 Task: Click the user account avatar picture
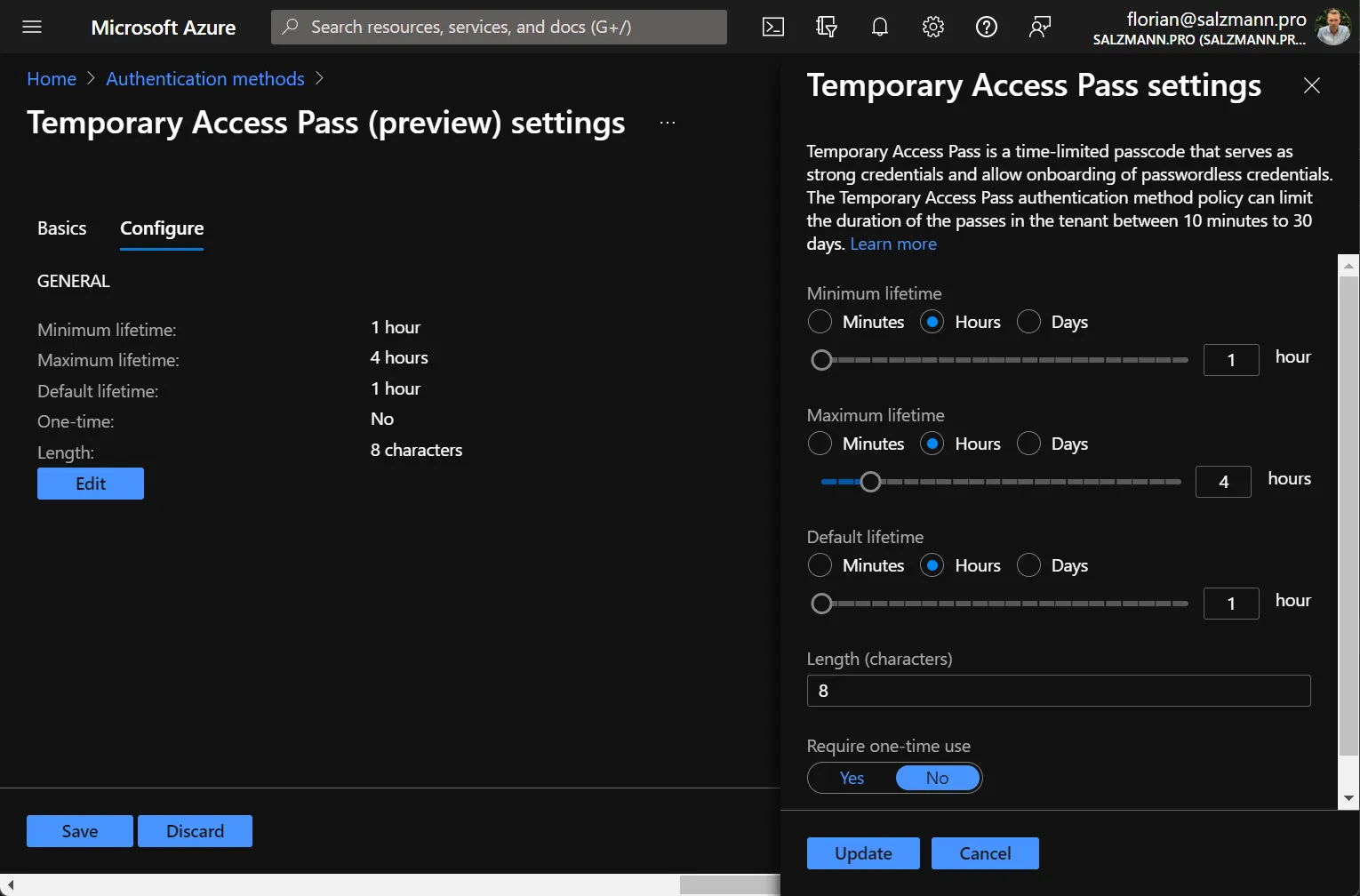tap(1333, 27)
